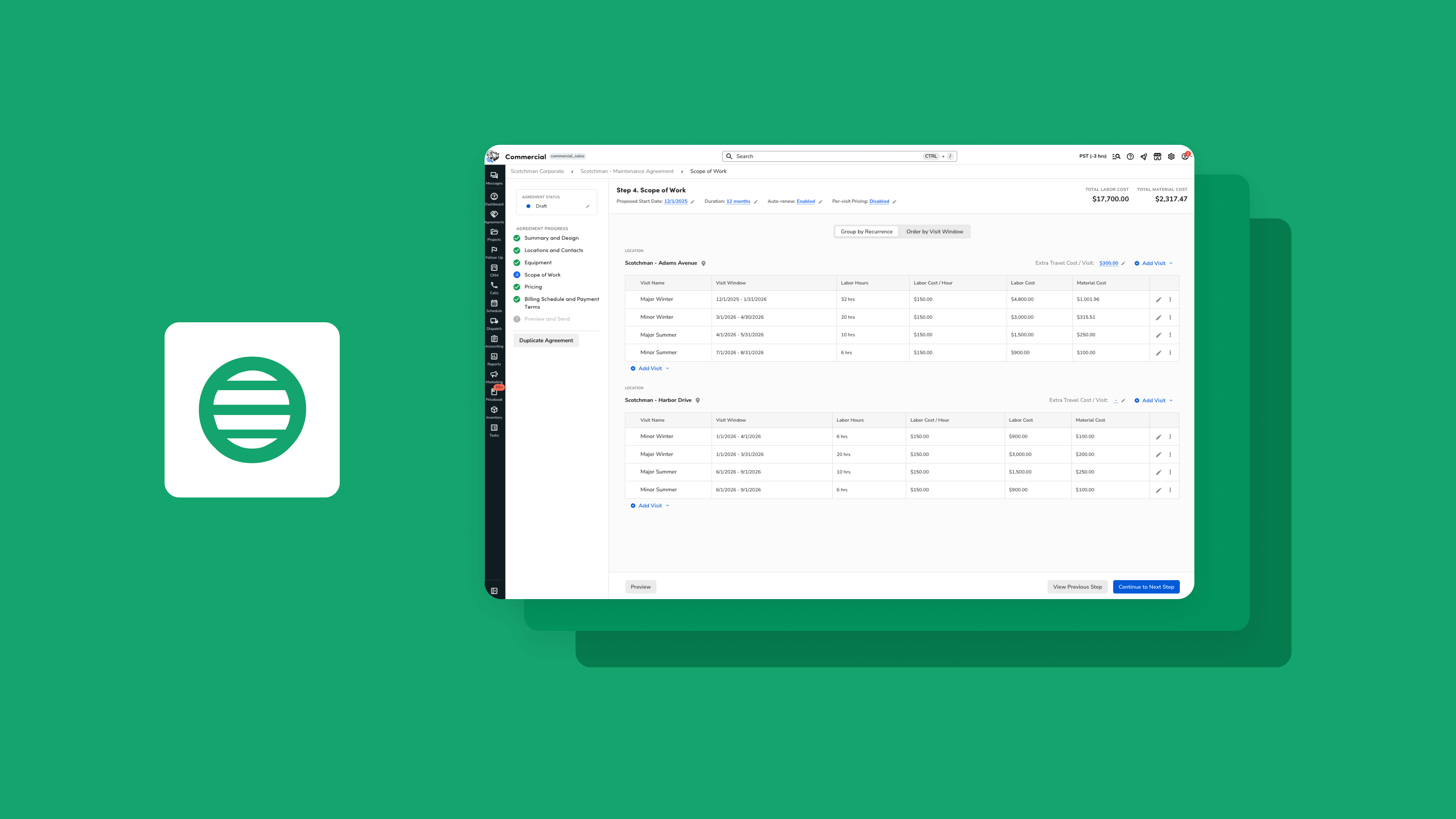Switch to Order by Visit Window
The width and height of the screenshot is (1456, 819).
934,232
